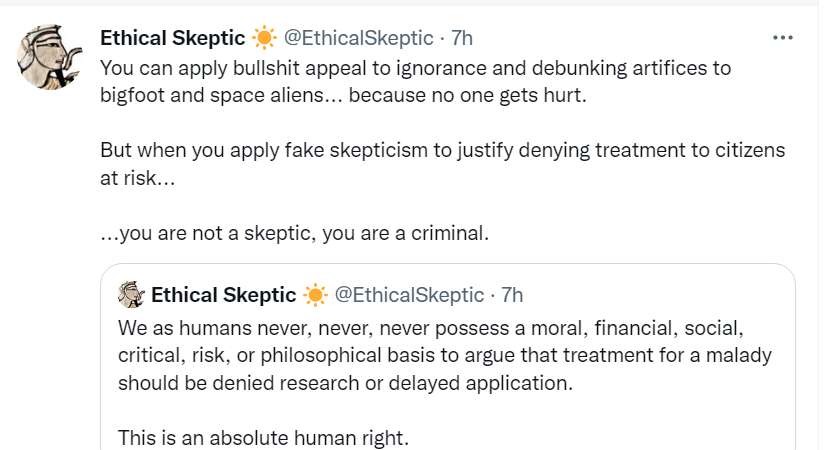This screenshot has width=832, height=450.
Task: Click "This is an absolute human right." sentence
Action: [x=264, y=437]
